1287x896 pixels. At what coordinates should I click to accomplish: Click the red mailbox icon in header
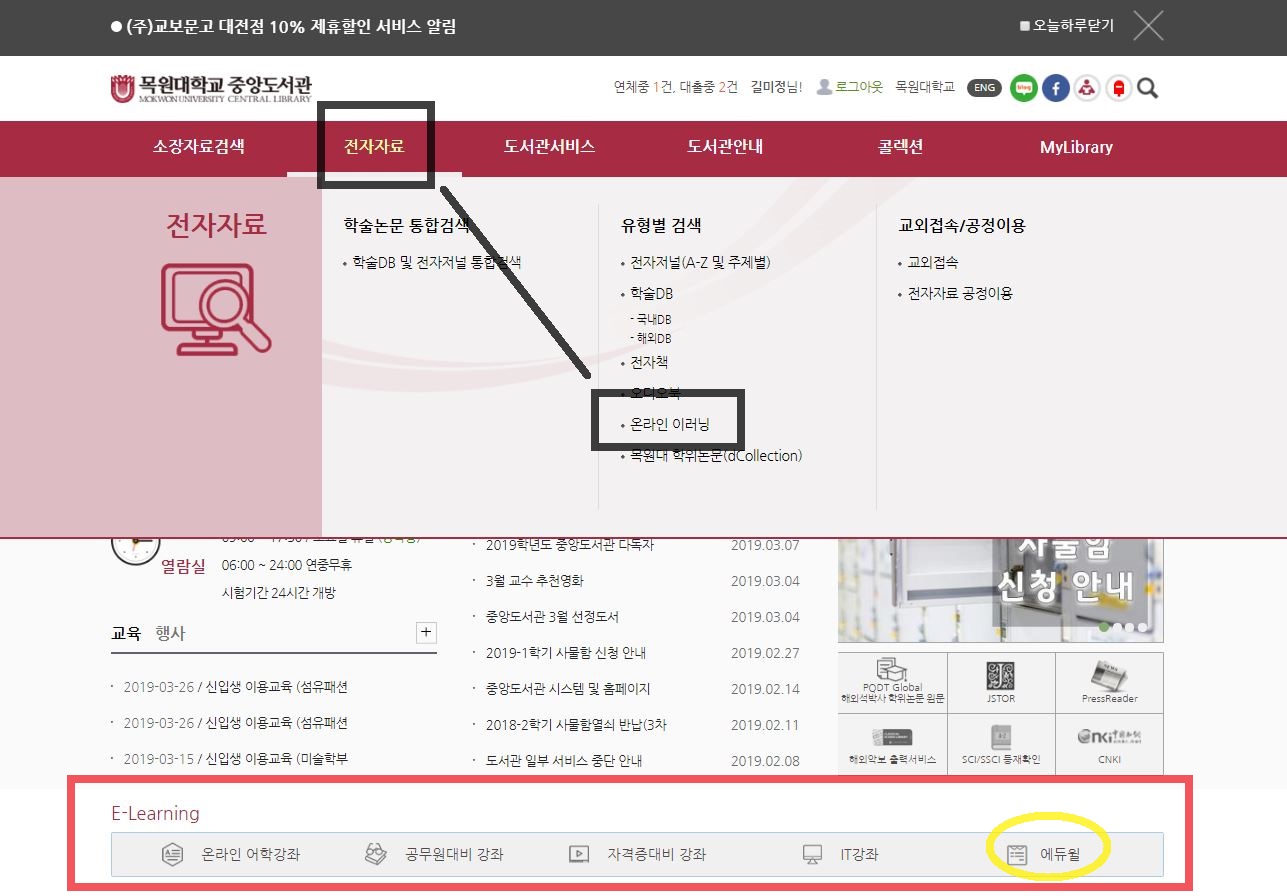pyautogui.click(x=1118, y=88)
